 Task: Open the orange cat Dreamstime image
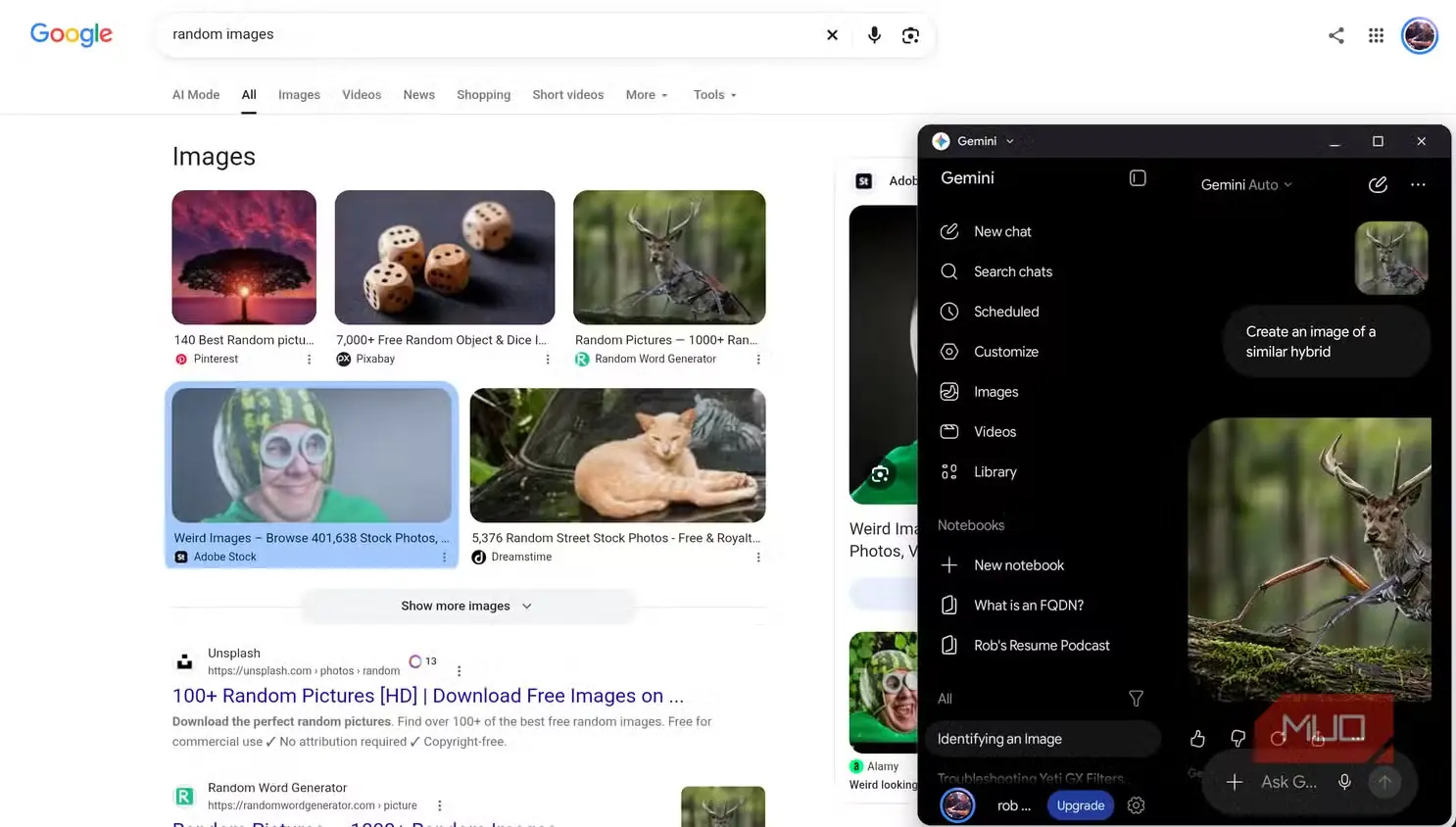pos(617,455)
